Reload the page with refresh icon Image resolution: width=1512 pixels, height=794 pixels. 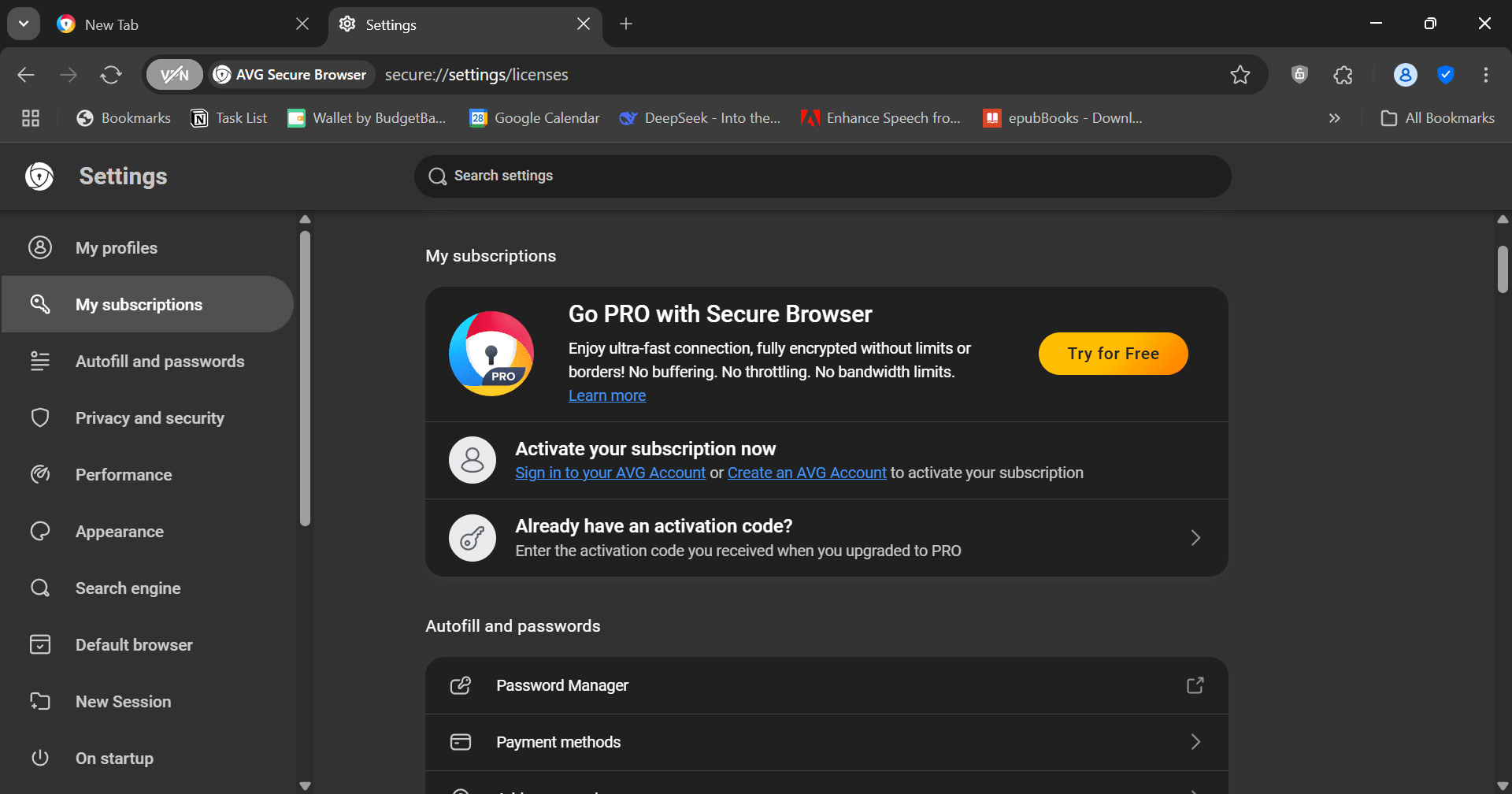coord(111,75)
